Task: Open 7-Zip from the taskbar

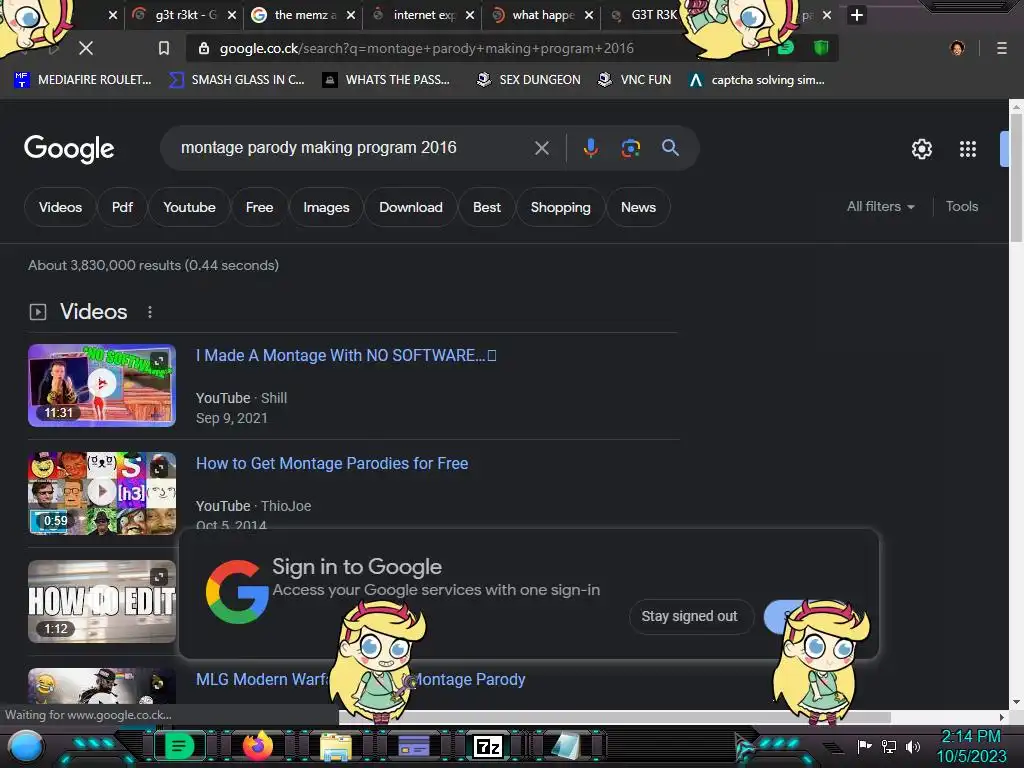Action: (488, 746)
